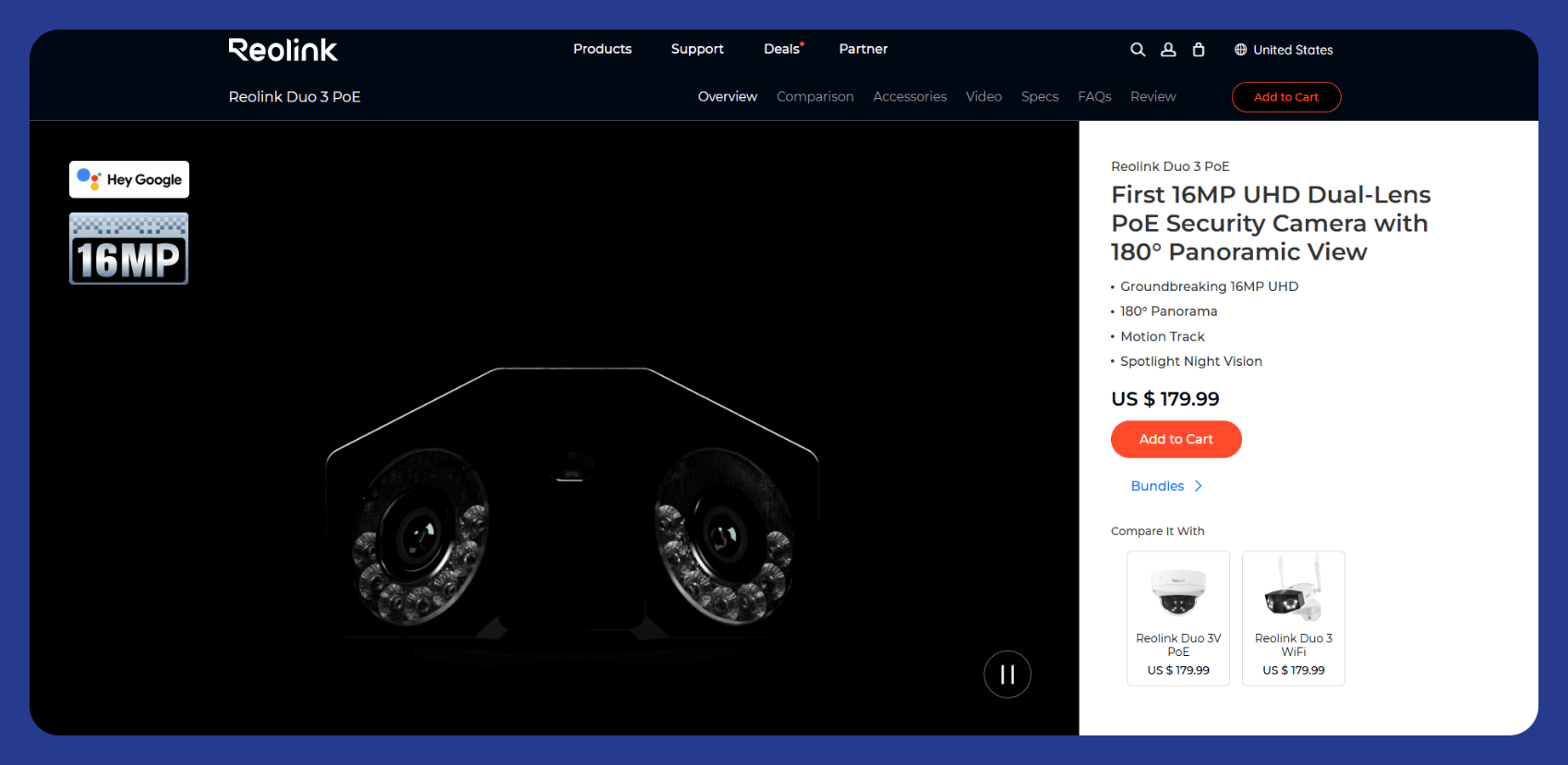The image size is (1568, 765).
Task: Open the Bundles link
Action: click(1157, 486)
